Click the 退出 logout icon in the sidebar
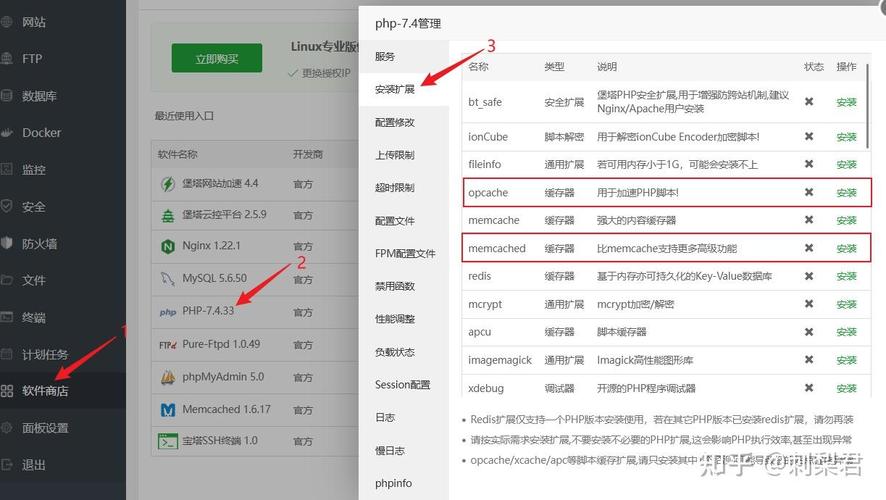The image size is (886, 500). [6, 465]
